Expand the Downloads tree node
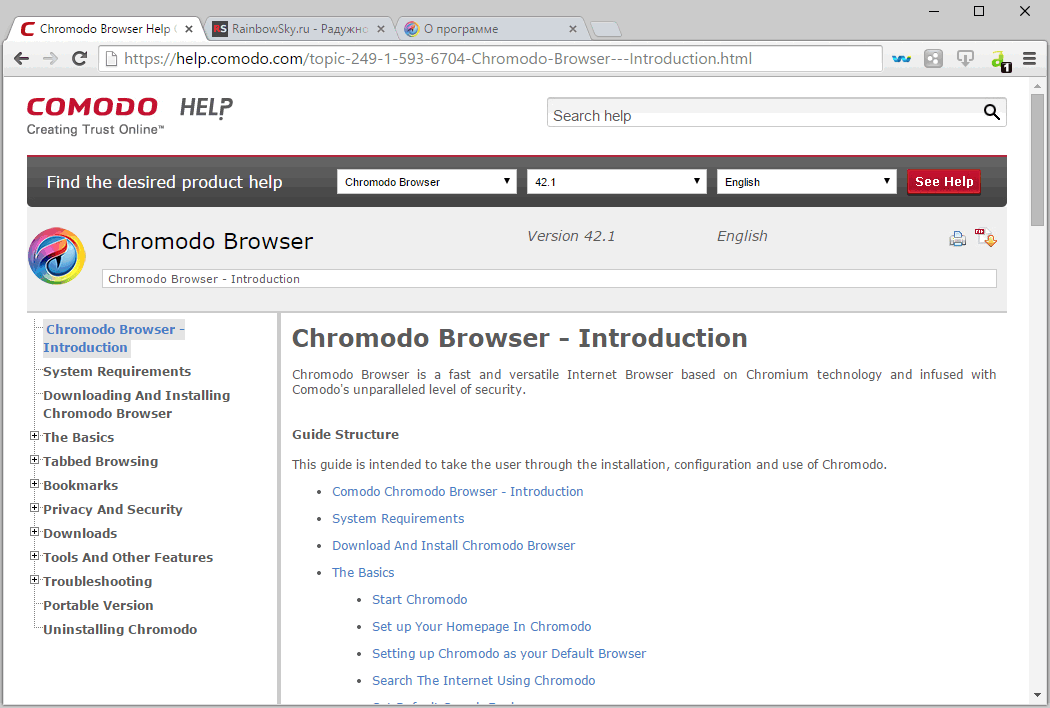This screenshot has width=1050, height=708. pyautogui.click(x=34, y=533)
